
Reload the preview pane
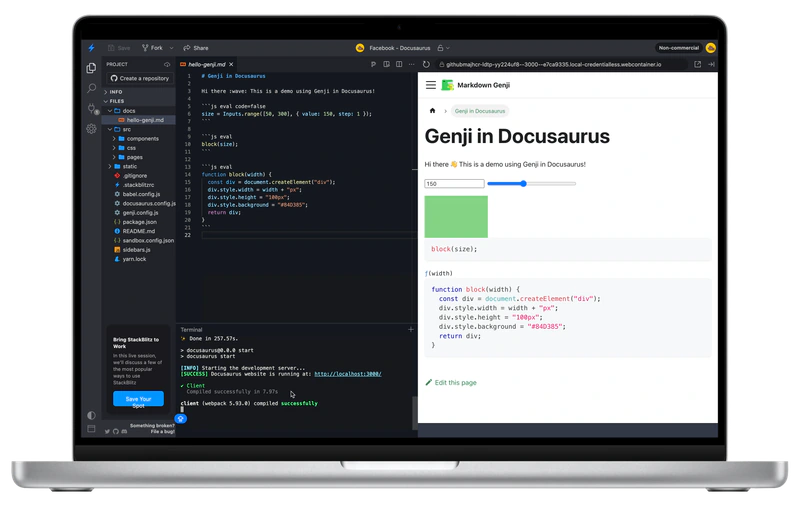426,64
